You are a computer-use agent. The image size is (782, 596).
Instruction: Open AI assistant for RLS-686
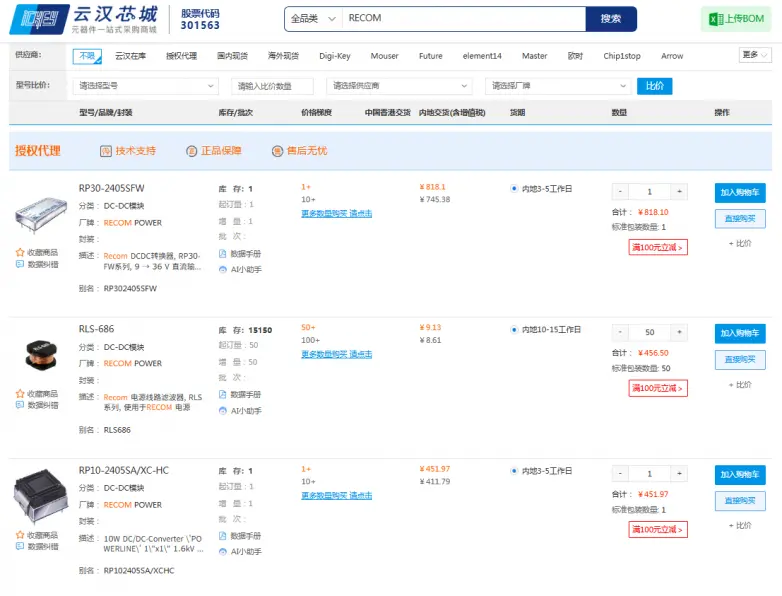(x=223, y=411)
